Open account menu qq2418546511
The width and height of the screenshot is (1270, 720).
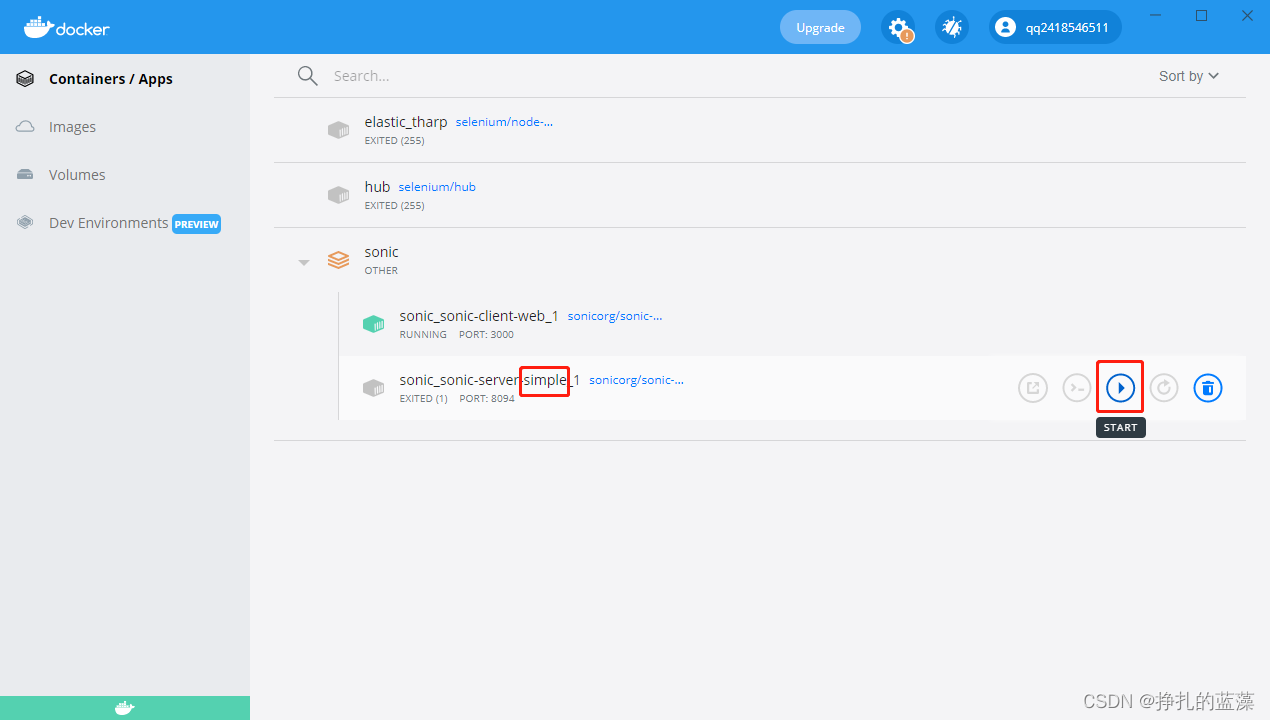1055,27
